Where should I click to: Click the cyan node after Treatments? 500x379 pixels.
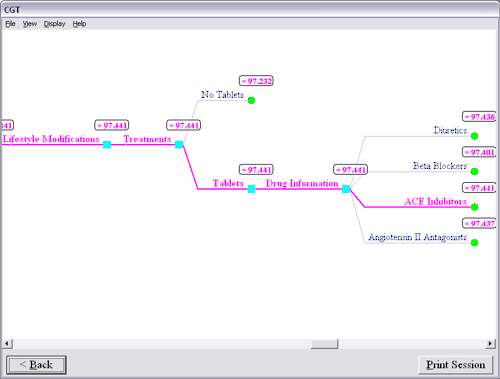pos(179,144)
